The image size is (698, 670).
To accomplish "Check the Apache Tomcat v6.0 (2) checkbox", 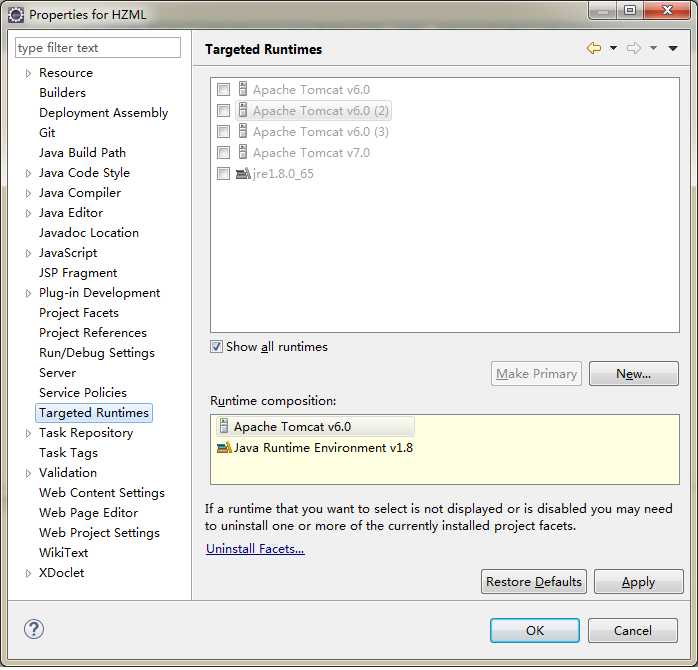I will tap(223, 110).
